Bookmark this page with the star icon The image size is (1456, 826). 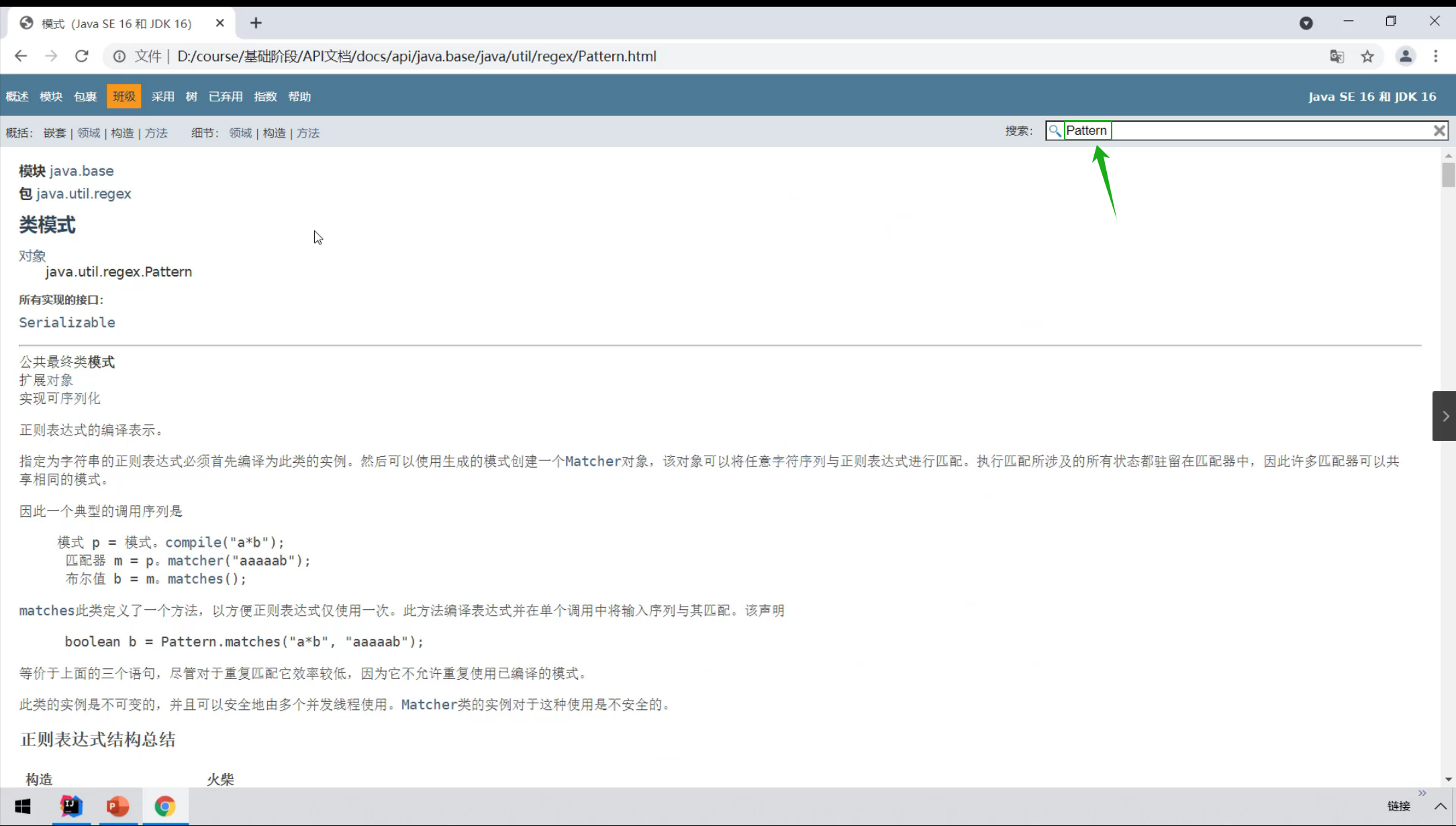click(x=1367, y=56)
